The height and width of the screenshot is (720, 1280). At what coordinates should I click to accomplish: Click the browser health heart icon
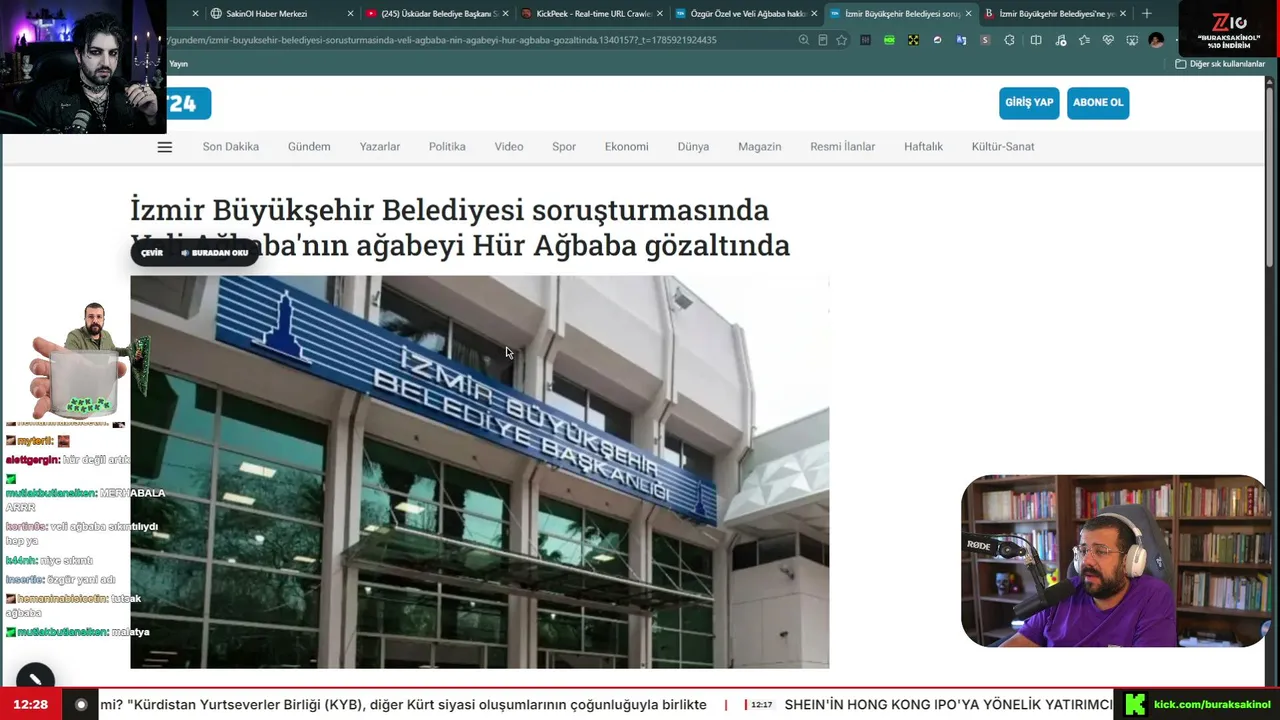pyautogui.click(x=1108, y=40)
